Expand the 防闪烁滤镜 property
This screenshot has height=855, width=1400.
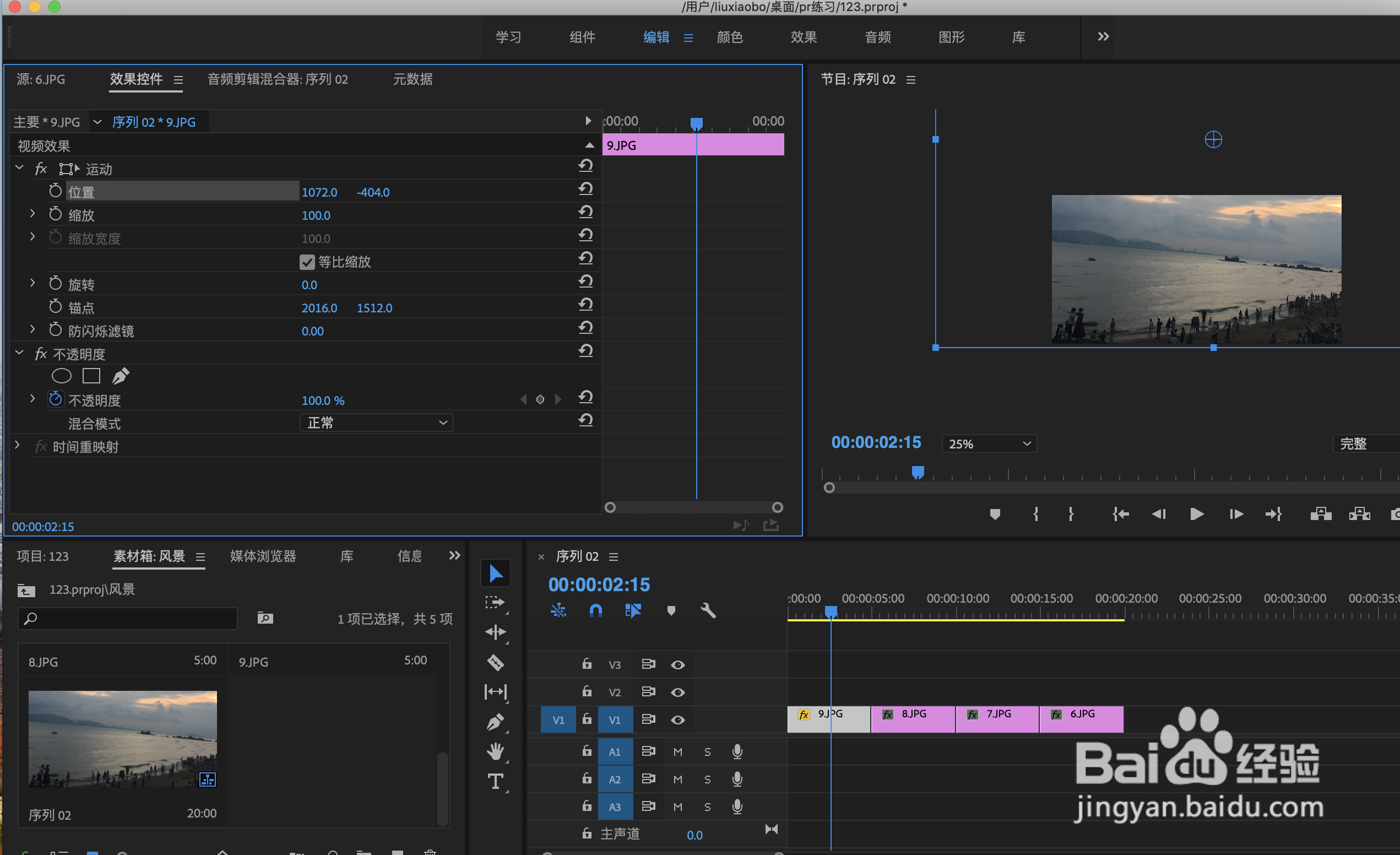click(x=32, y=330)
